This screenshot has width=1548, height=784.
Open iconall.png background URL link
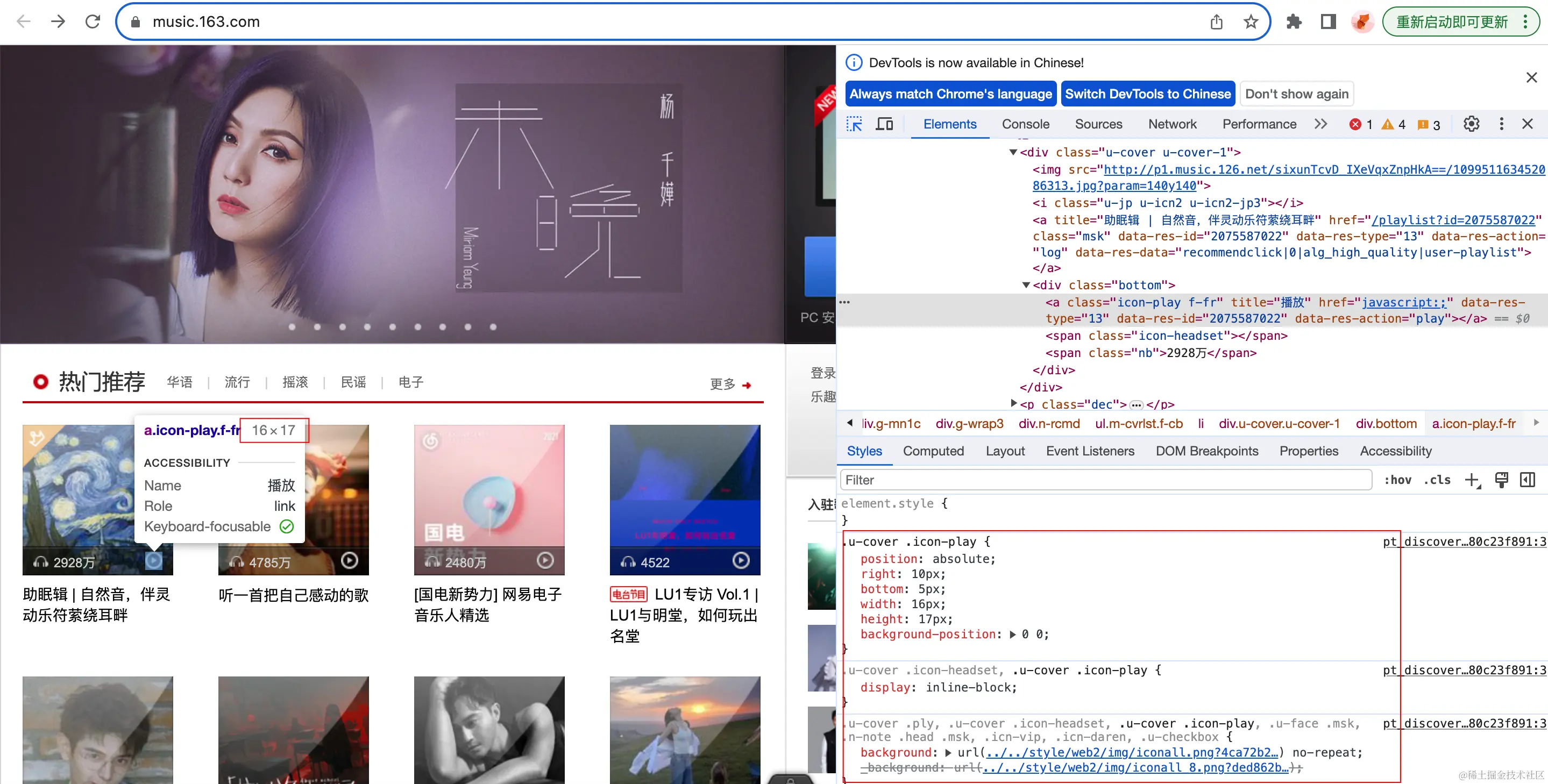tap(1132, 753)
